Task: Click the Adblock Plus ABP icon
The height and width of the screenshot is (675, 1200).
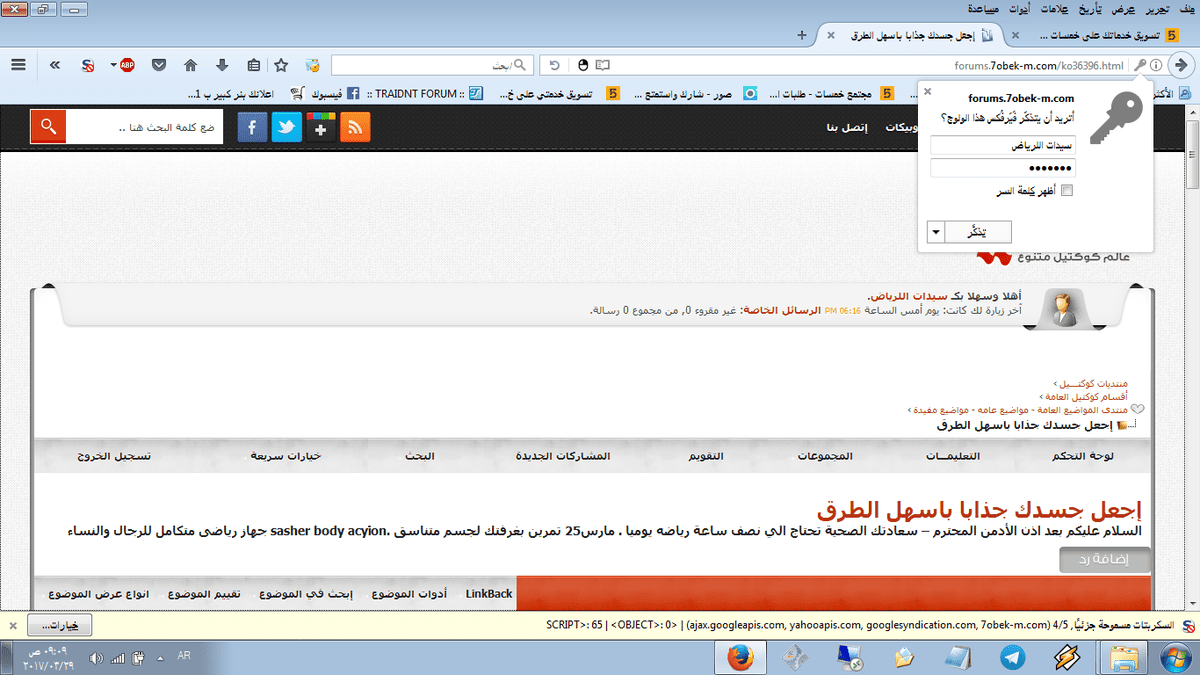Action: (x=128, y=65)
